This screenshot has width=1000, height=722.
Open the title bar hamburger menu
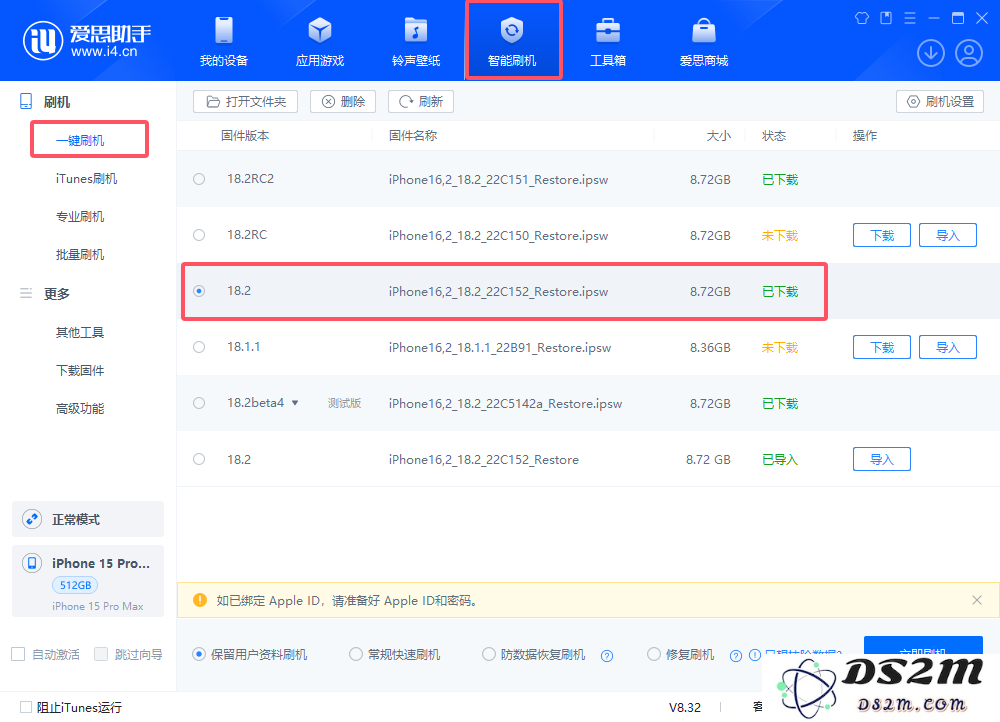click(x=910, y=18)
